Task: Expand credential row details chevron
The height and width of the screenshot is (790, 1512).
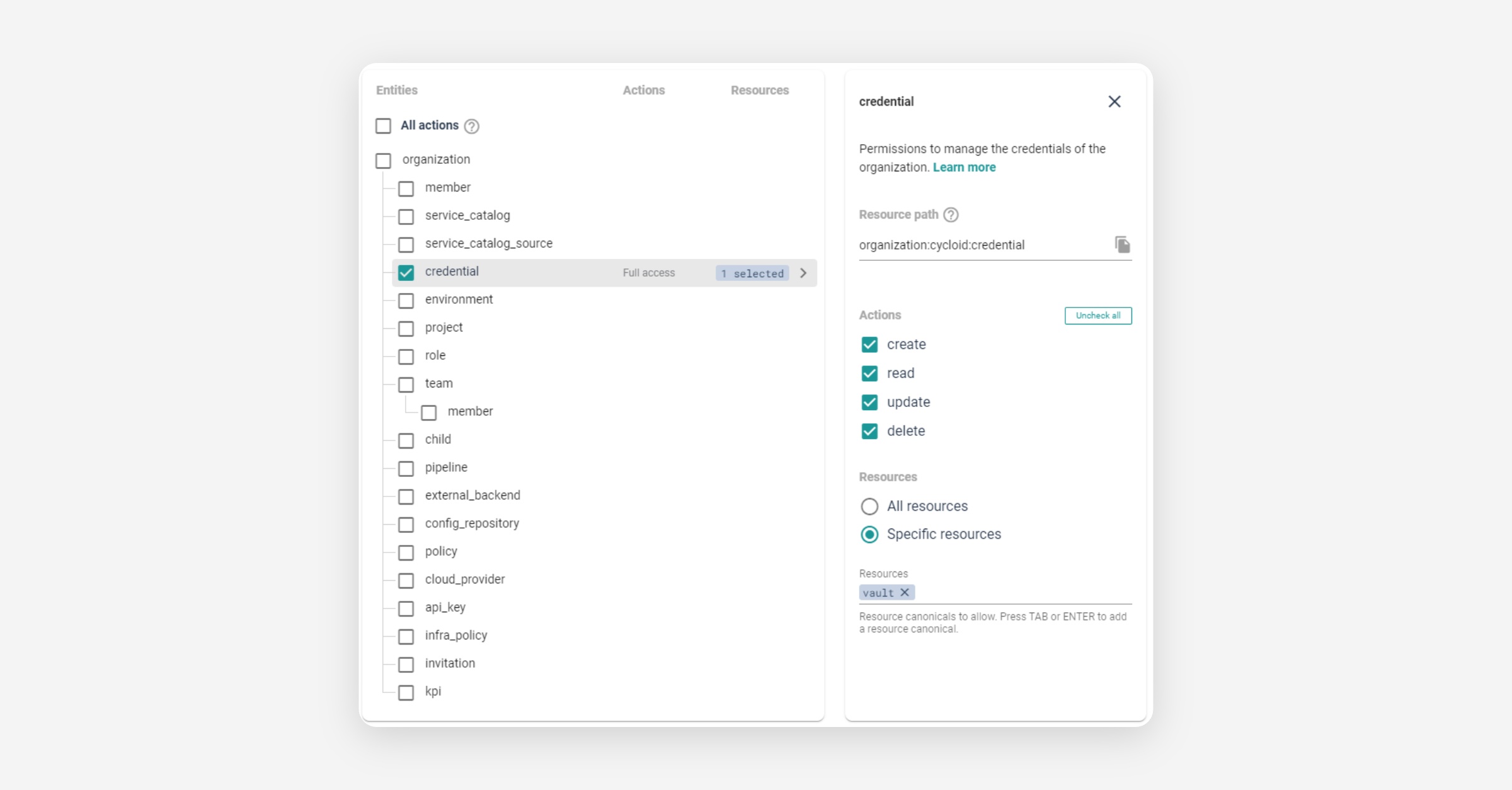Action: pyautogui.click(x=803, y=273)
